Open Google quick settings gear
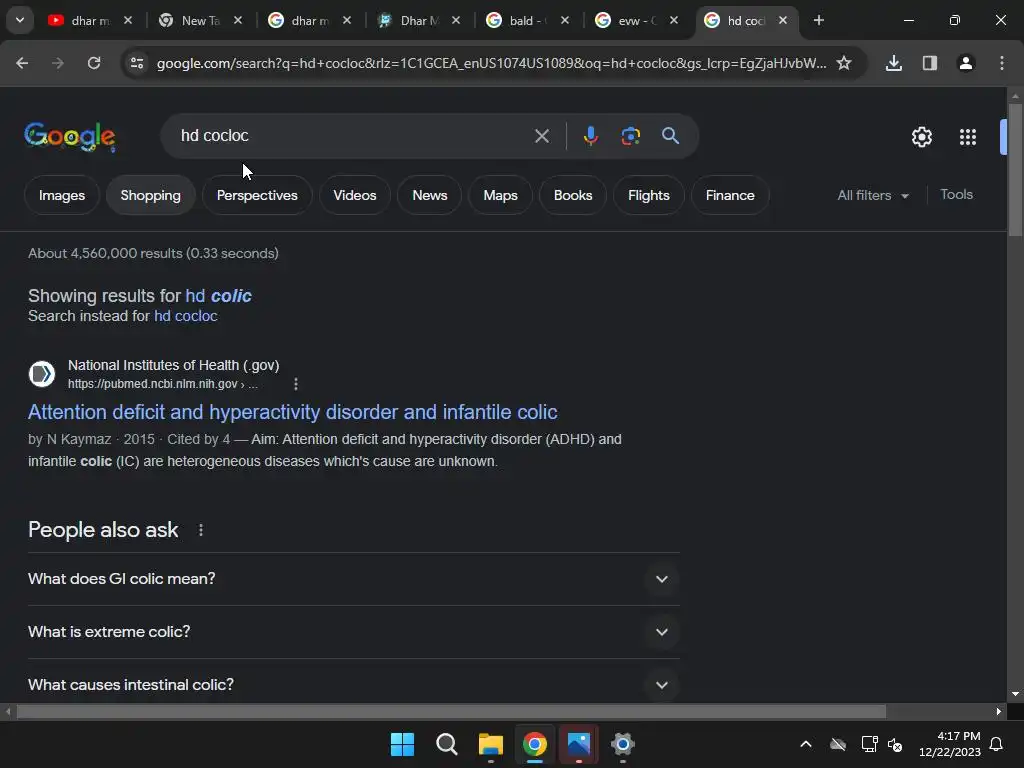The height and width of the screenshot is (768, 1024). (921, 137)
